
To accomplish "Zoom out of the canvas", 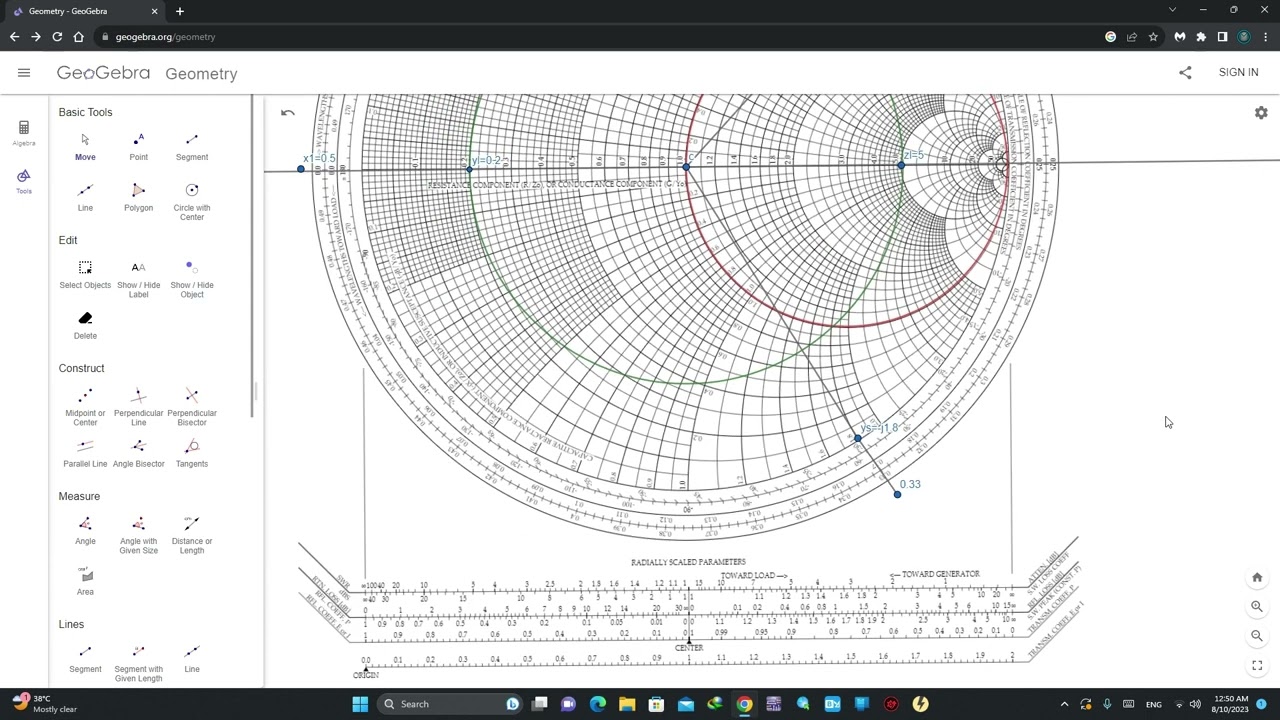I will point(1257,636).
